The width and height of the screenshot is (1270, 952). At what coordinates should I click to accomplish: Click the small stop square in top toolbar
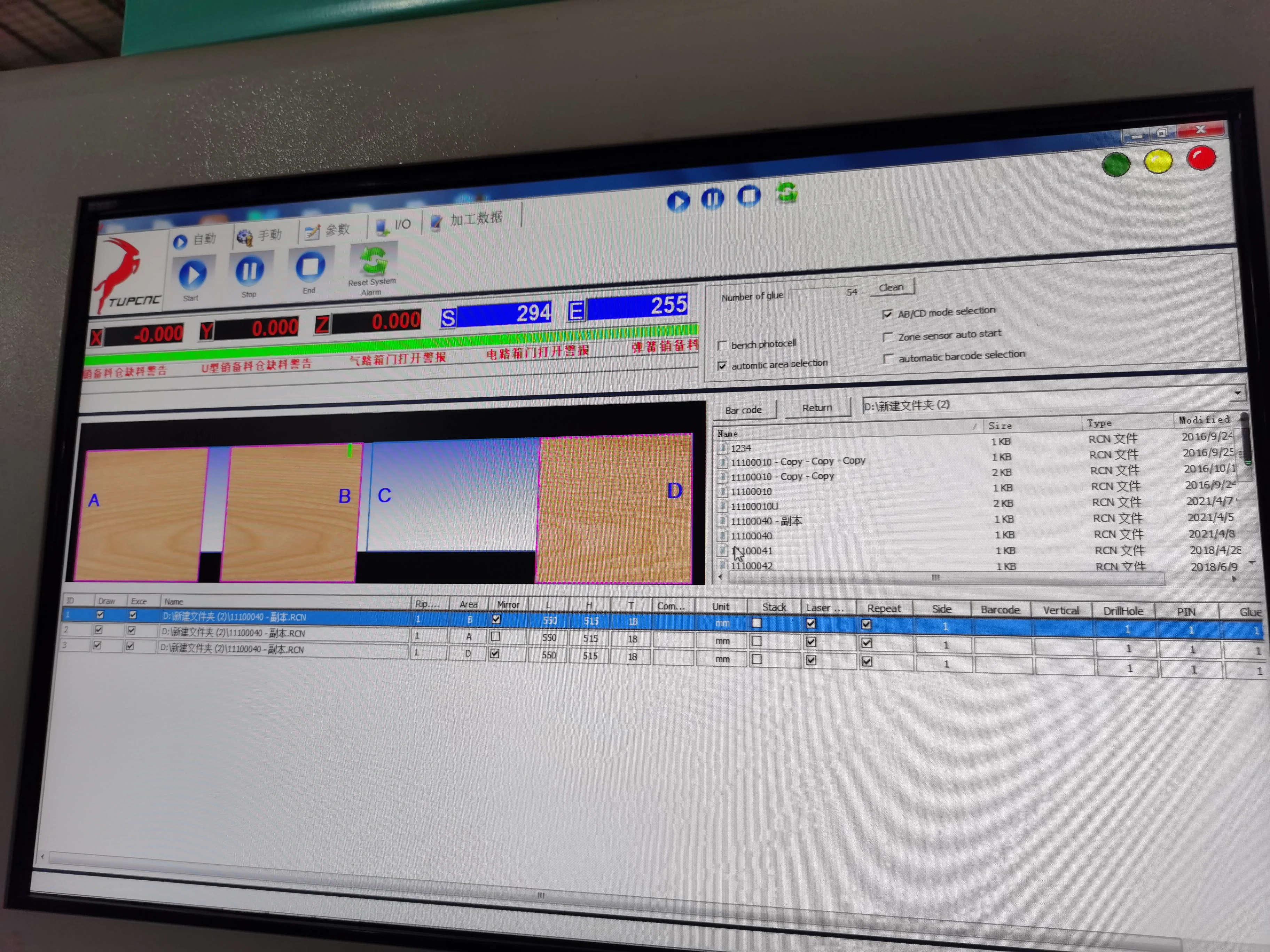[749, 196]
